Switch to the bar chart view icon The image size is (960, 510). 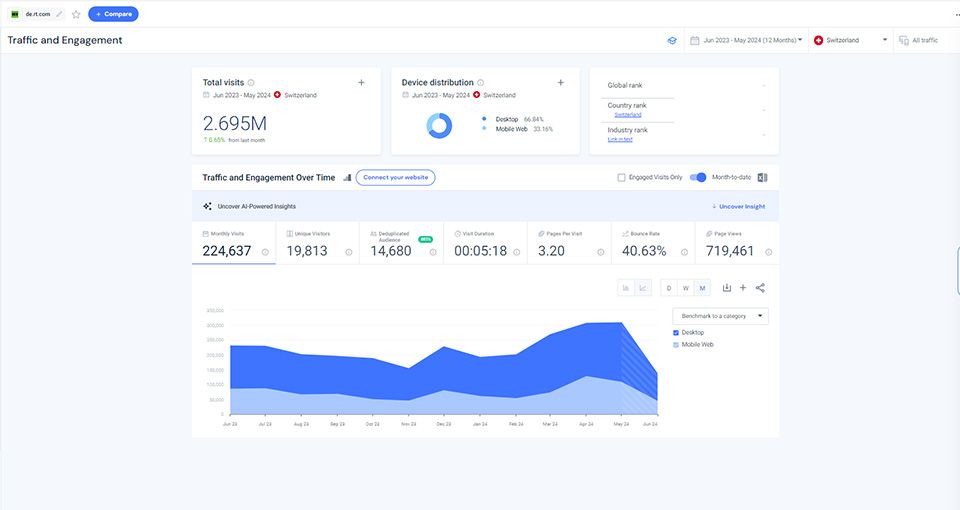click(x=626, y=288)
